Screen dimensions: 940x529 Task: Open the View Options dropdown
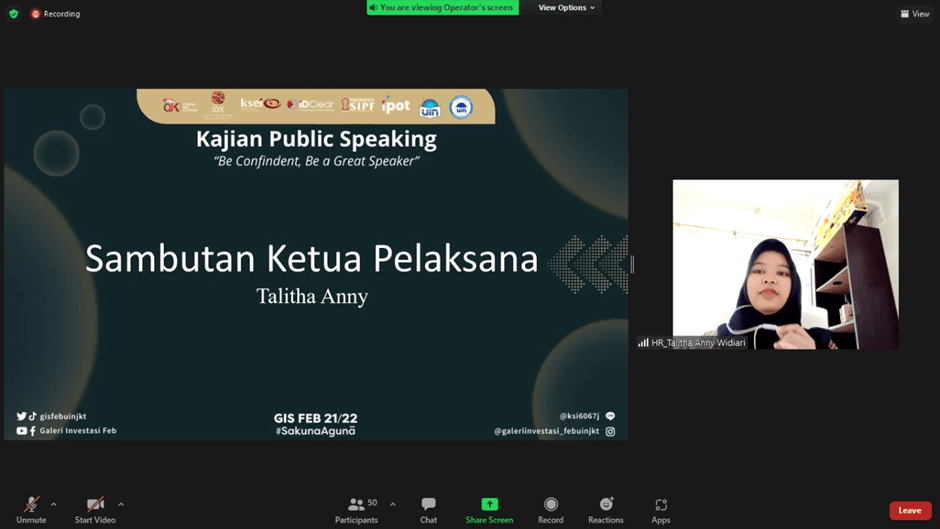coord(566,8)
